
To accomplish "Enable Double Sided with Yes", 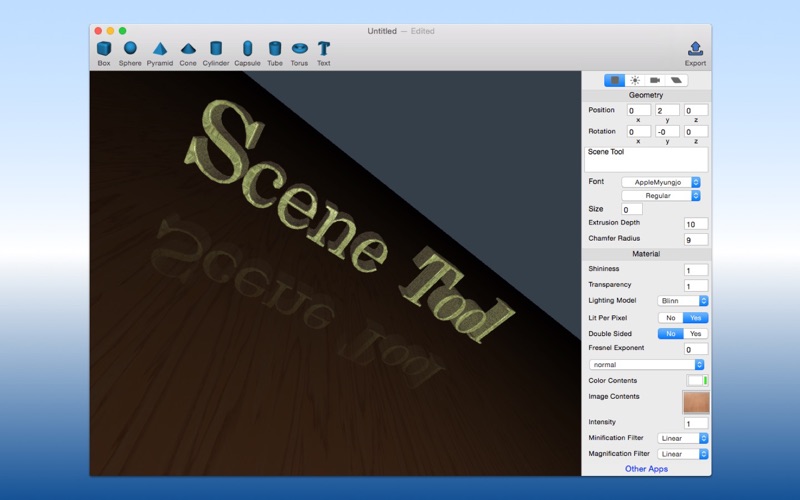I will pyautogui.click(x=696, y=334).
